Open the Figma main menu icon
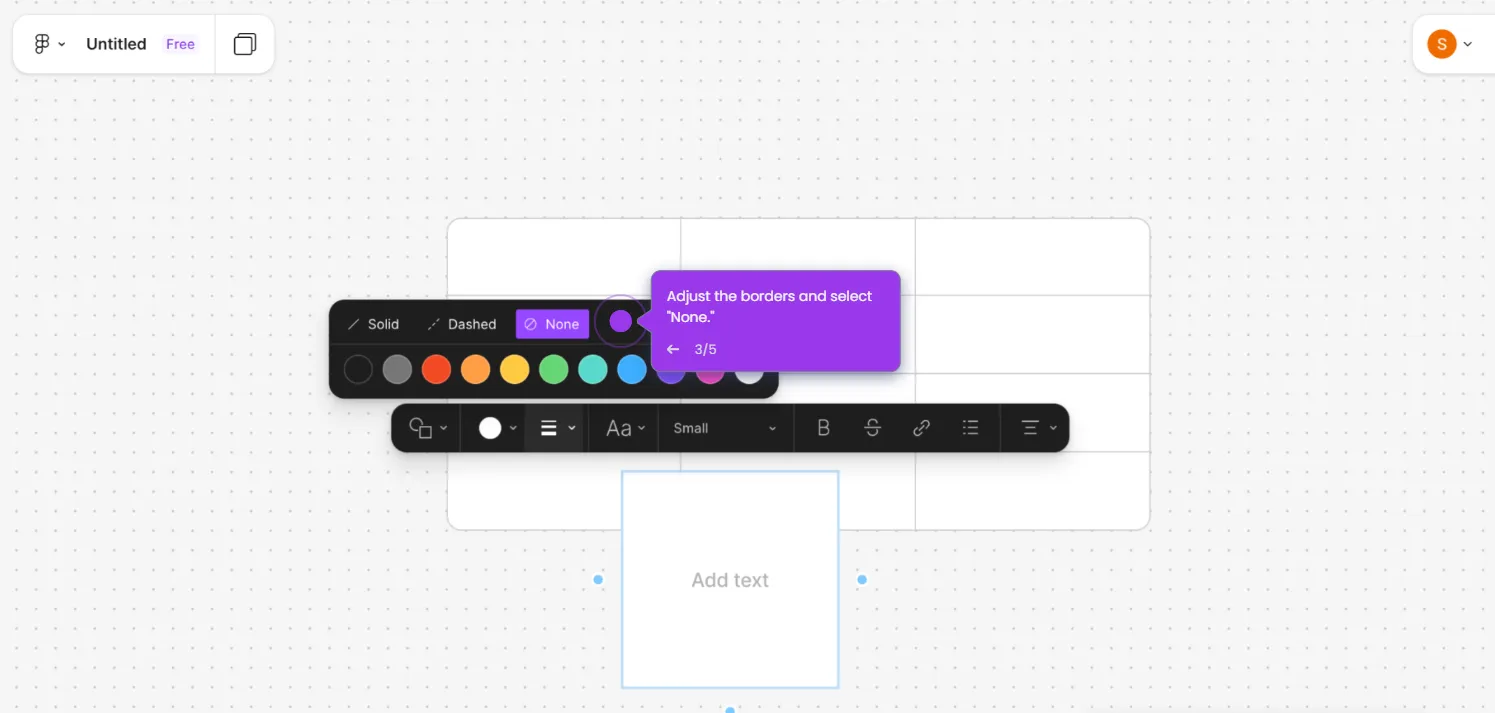Screen dimensions: 1495x713 (x=42, y=44)
